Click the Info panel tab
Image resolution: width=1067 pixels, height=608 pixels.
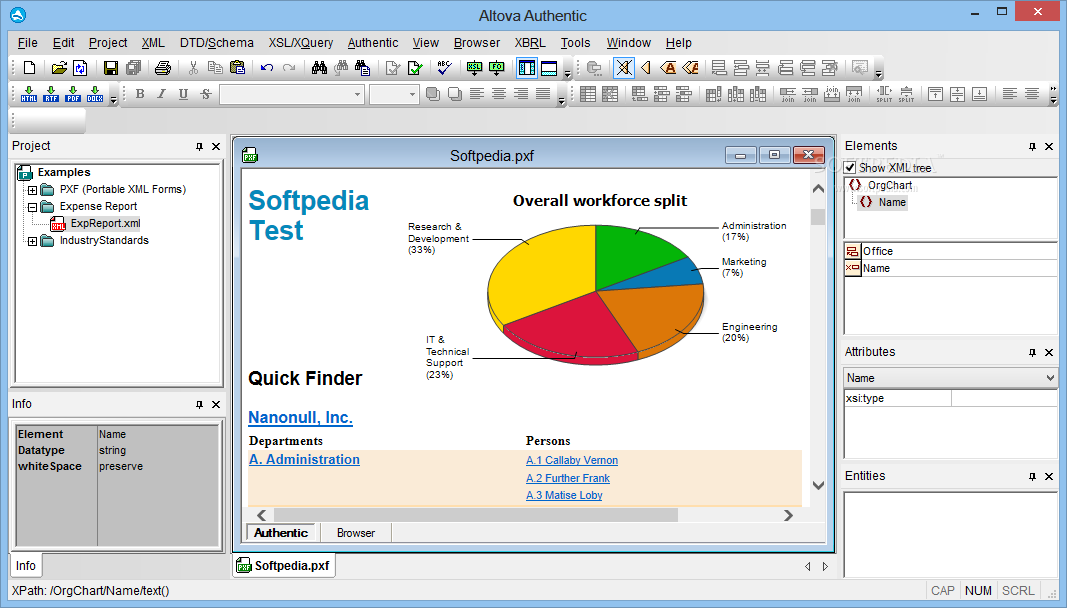26,566
